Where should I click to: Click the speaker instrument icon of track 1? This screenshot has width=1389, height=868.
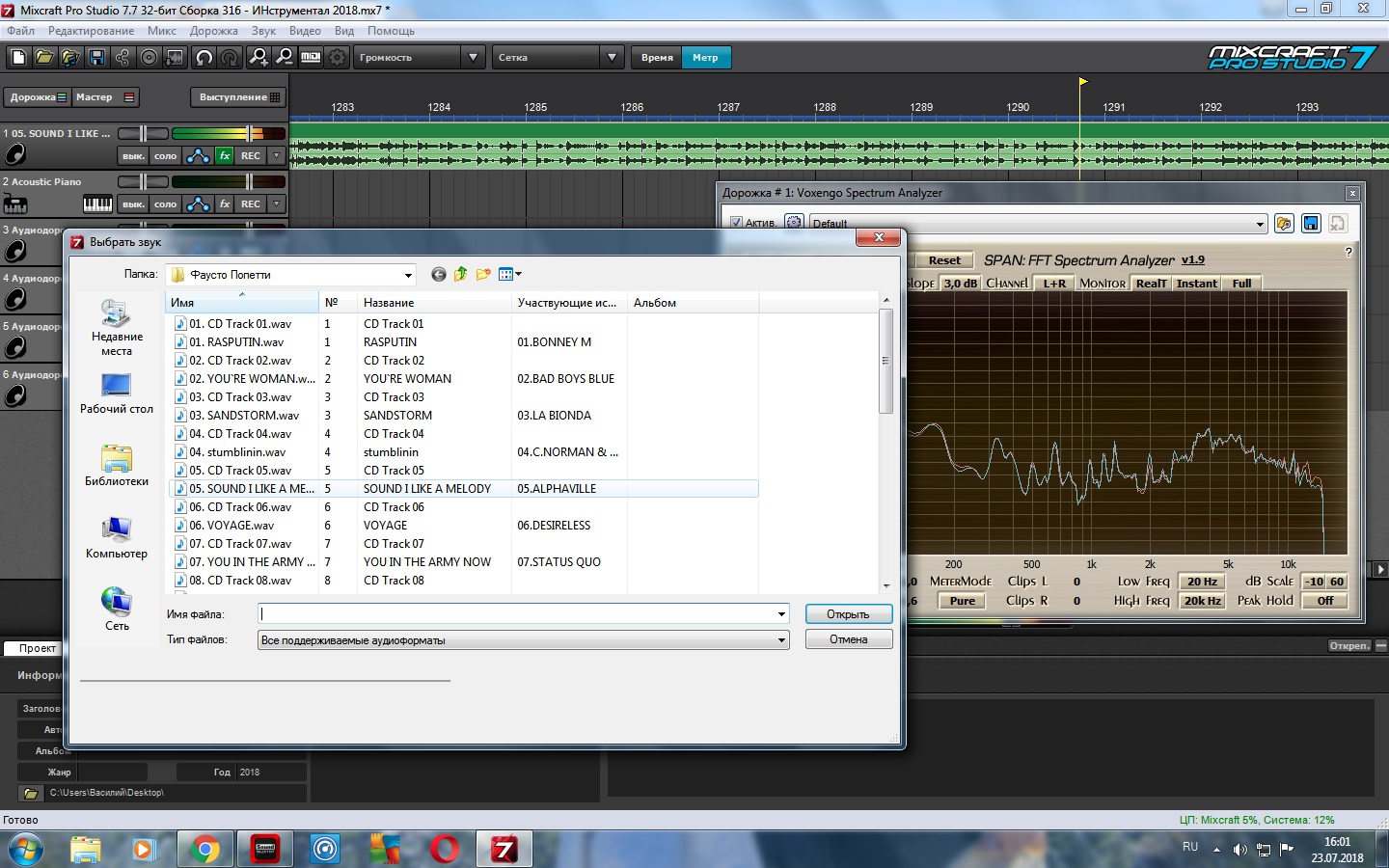(x=15, y=154)
